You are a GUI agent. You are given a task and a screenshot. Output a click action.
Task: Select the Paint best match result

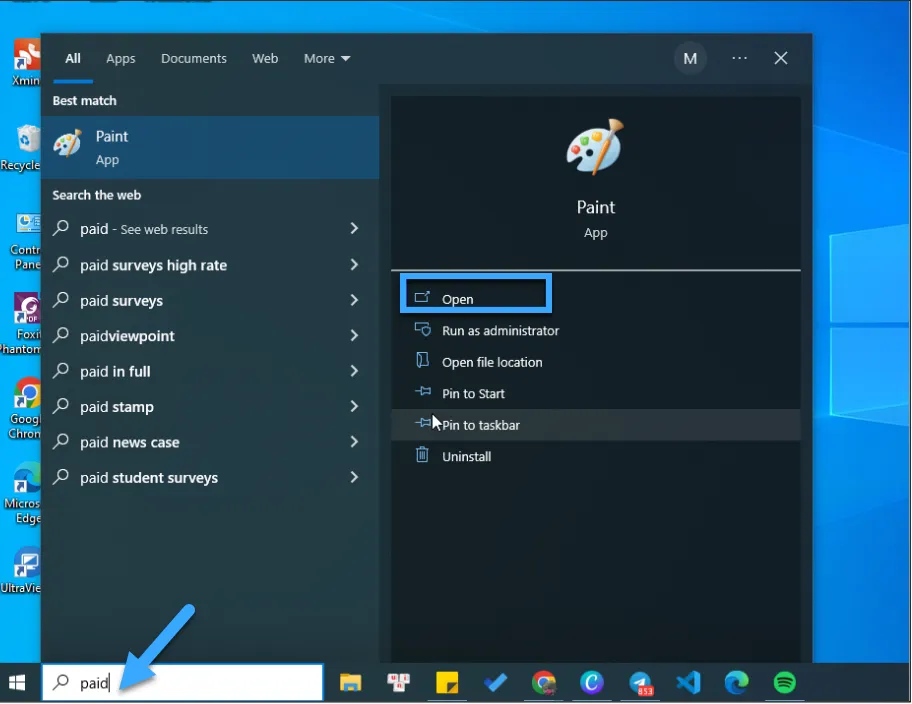coord(210,147)
